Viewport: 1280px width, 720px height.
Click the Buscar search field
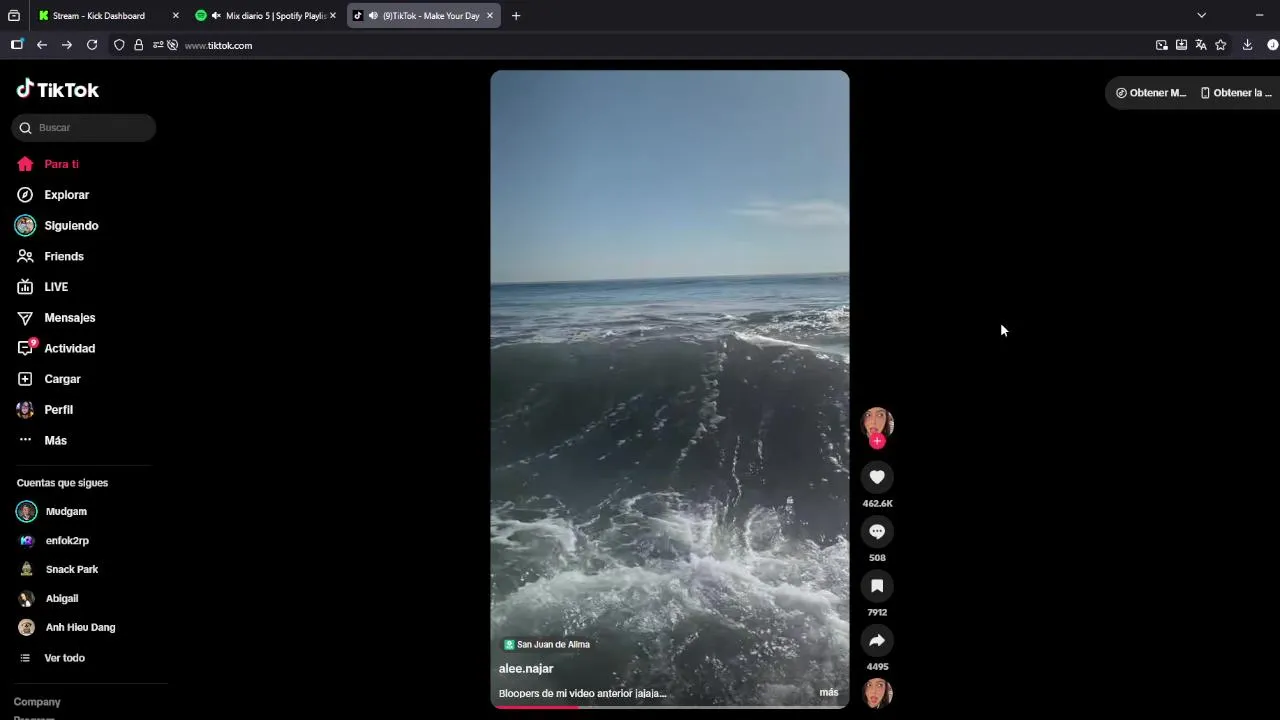click(x=84, y=128)
